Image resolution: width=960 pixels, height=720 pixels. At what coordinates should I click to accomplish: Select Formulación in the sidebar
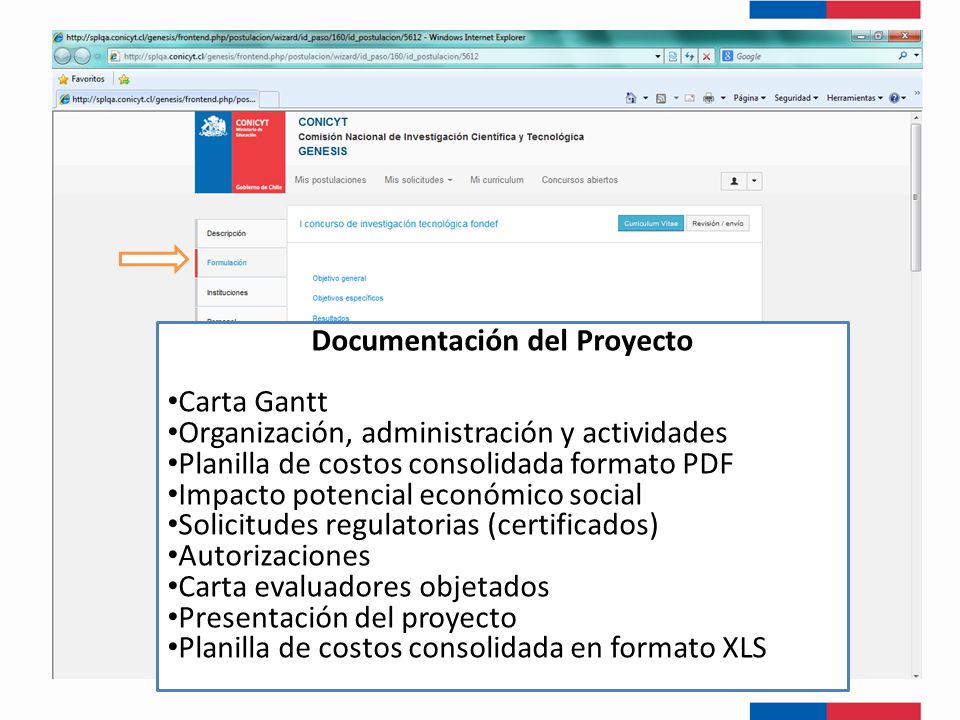tap(241, 263)
